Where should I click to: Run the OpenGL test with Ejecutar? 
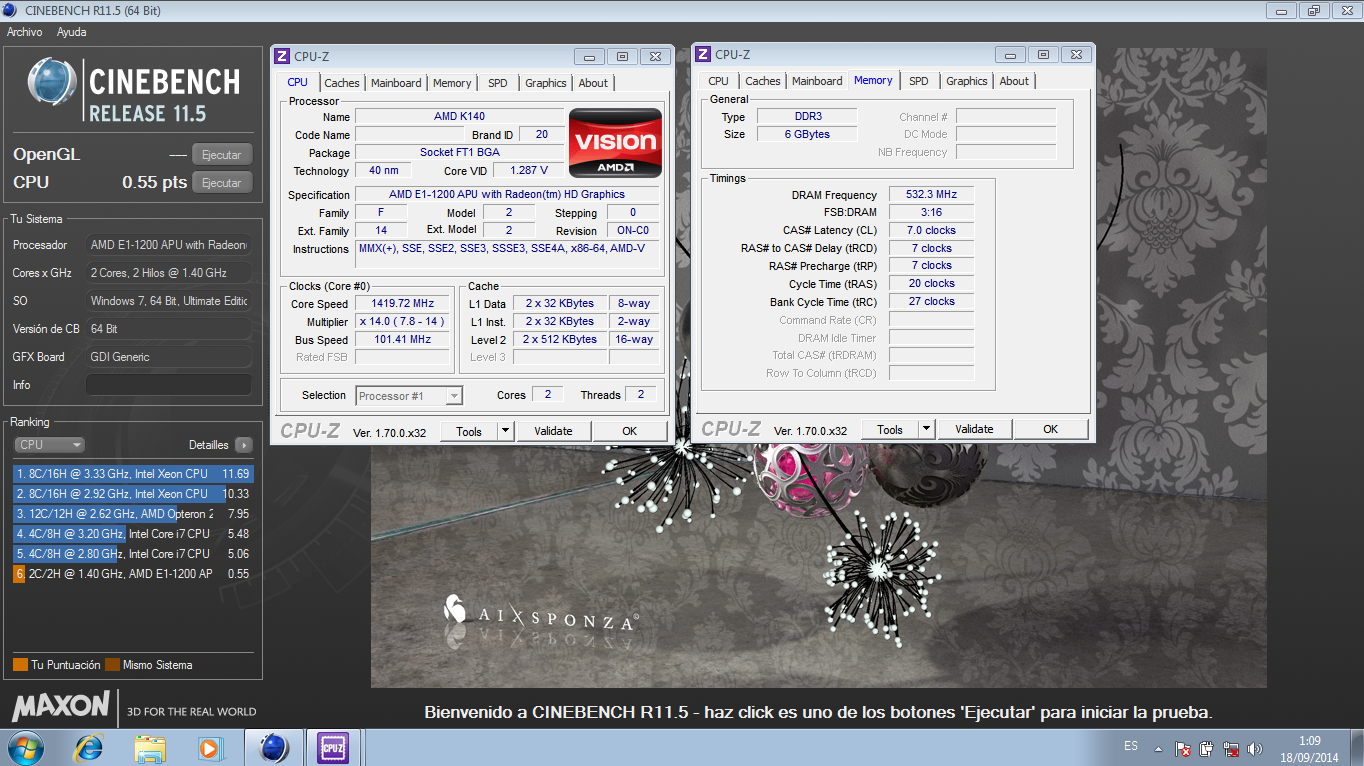pyautogui.click(x=222, y=155)
